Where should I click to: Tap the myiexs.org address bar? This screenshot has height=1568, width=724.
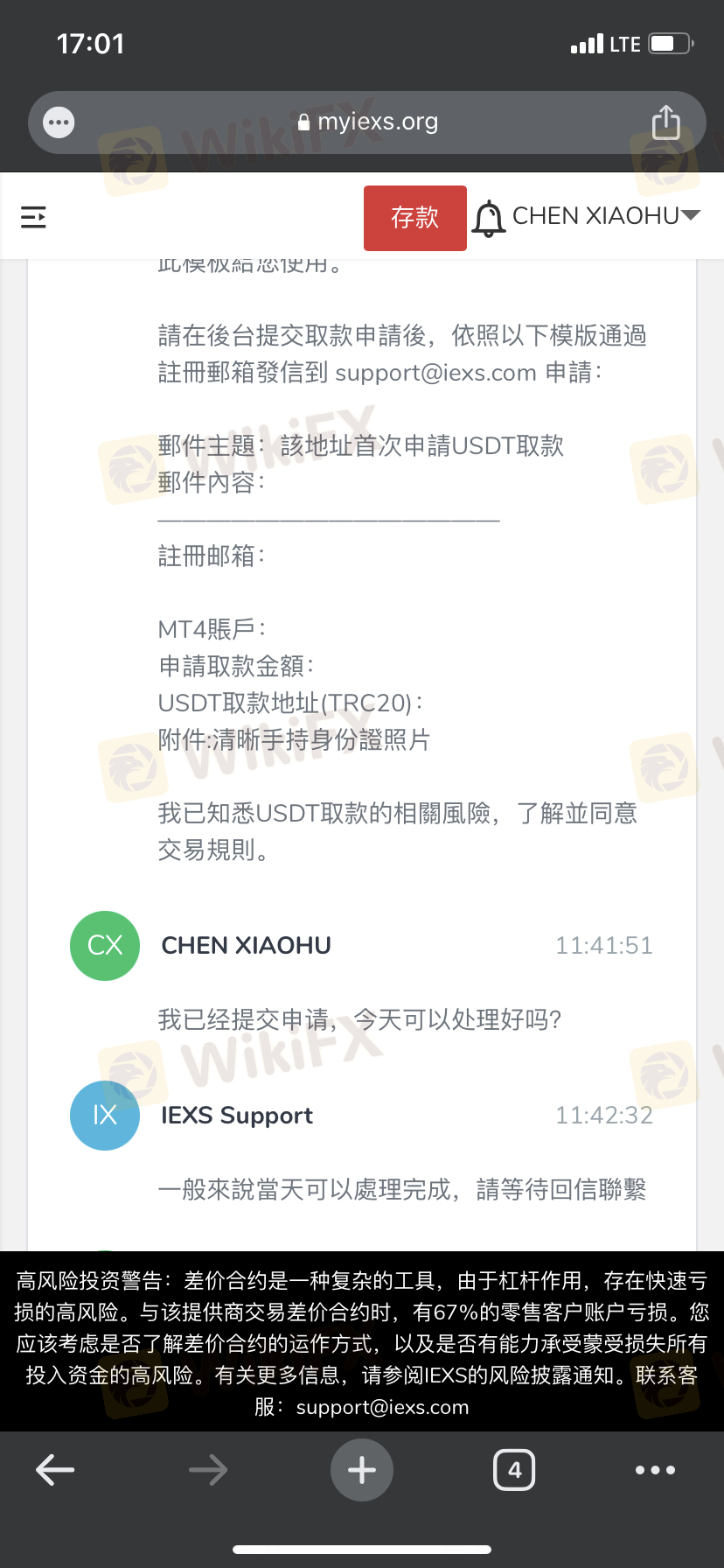pos(367,122)
